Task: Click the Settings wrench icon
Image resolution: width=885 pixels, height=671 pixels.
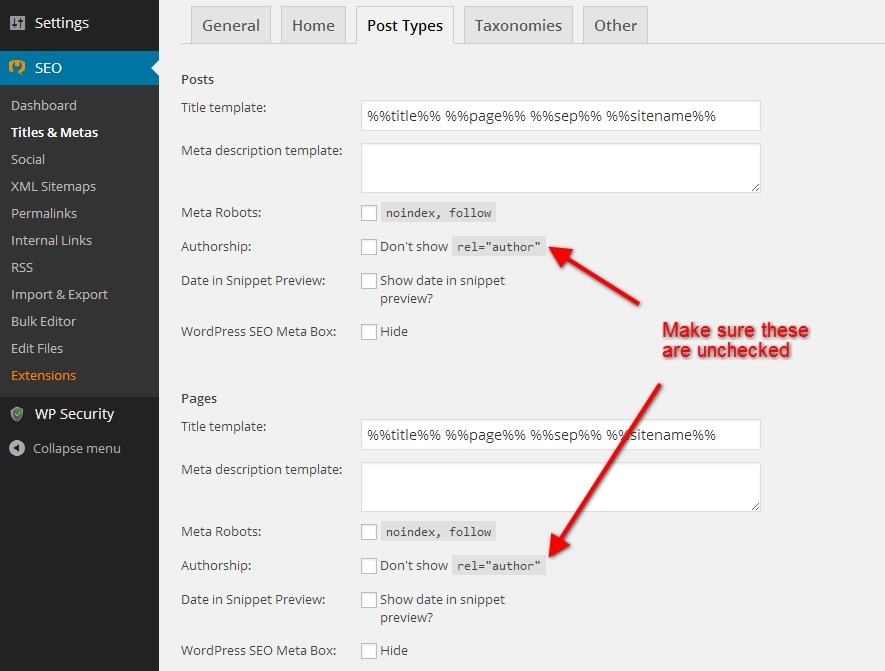Action: coord(17,21)
